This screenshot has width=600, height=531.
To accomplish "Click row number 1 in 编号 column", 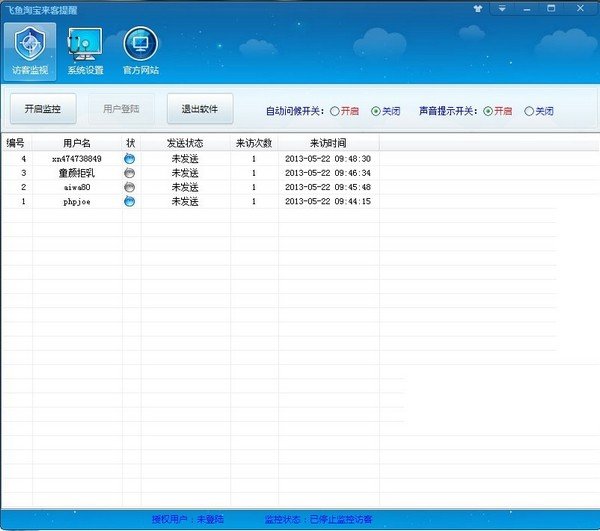I will (24, 201).
